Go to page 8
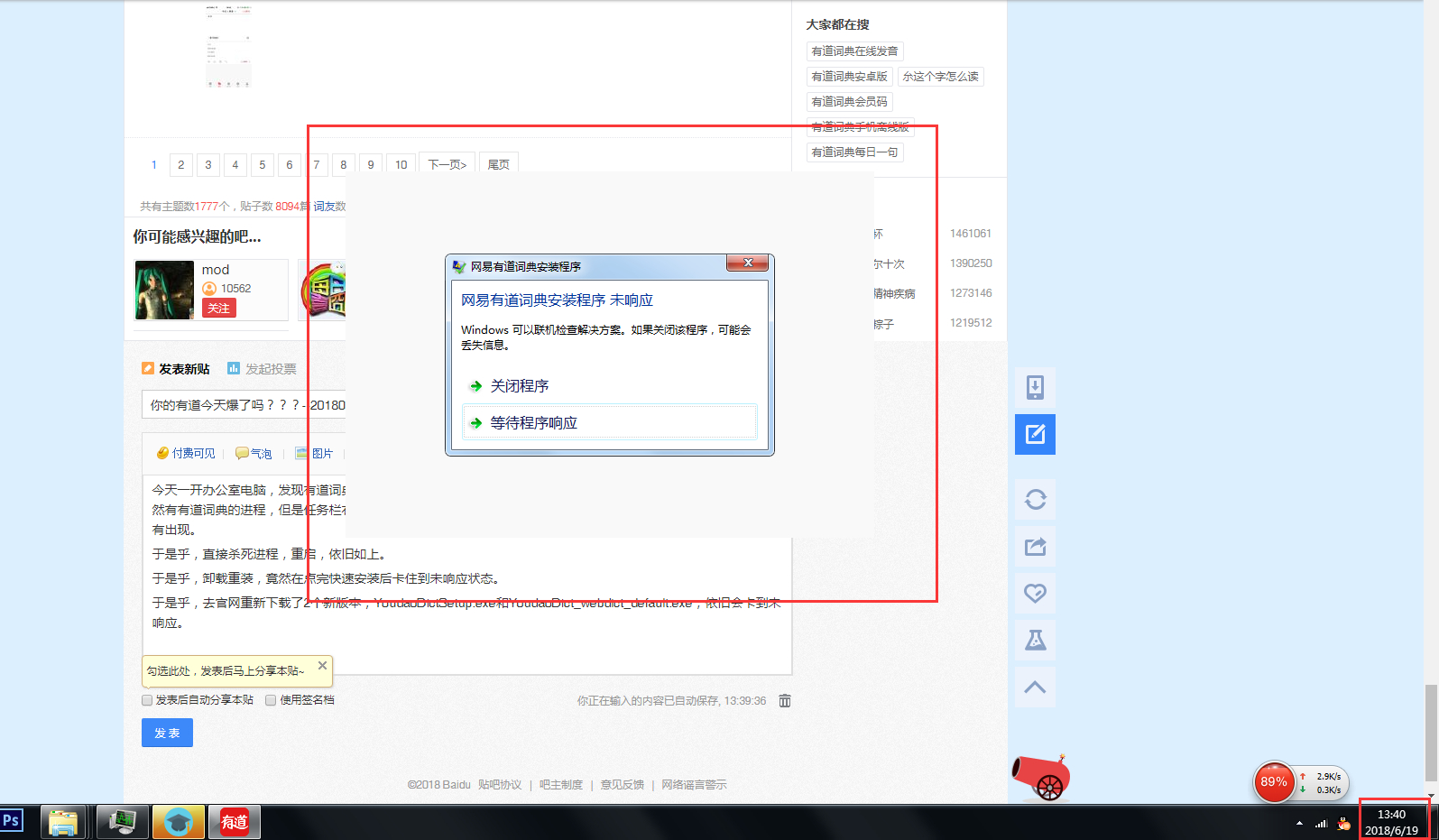Image resolution: width=1439 pixels, height=840 pixels. coord(344,164)
